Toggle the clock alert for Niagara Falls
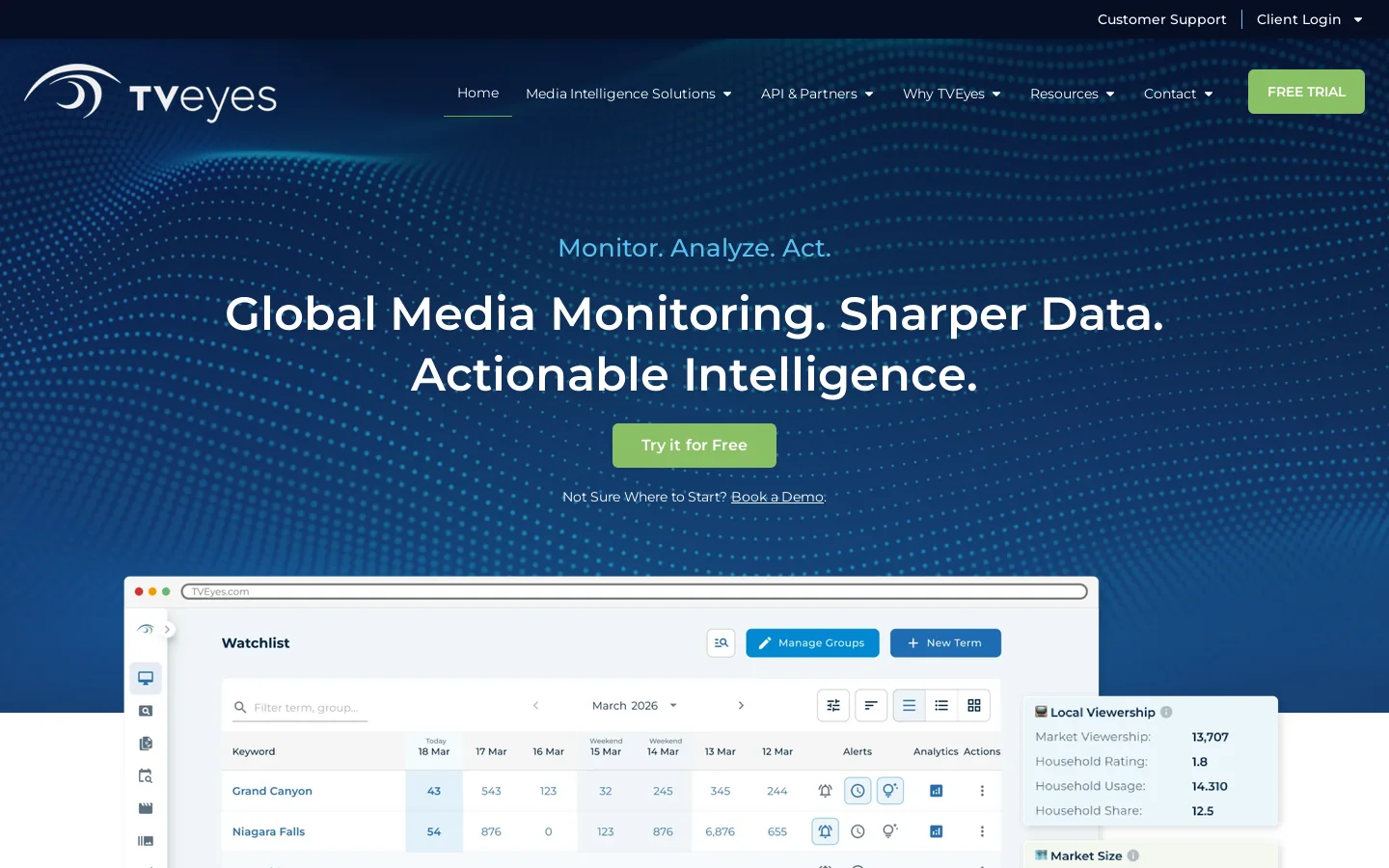 click(858, 831)
